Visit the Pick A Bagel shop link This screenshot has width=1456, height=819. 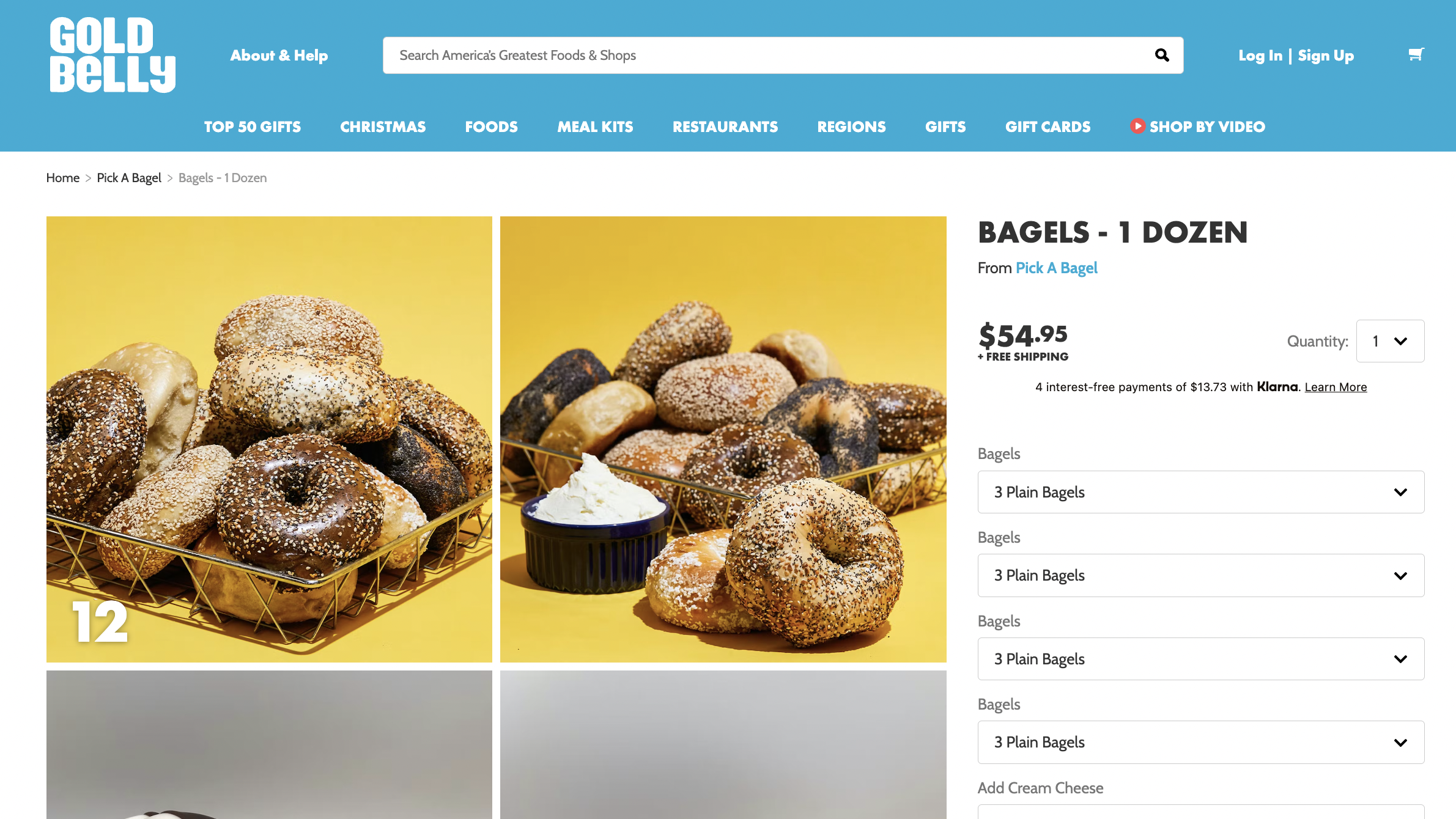point(1057,268)
